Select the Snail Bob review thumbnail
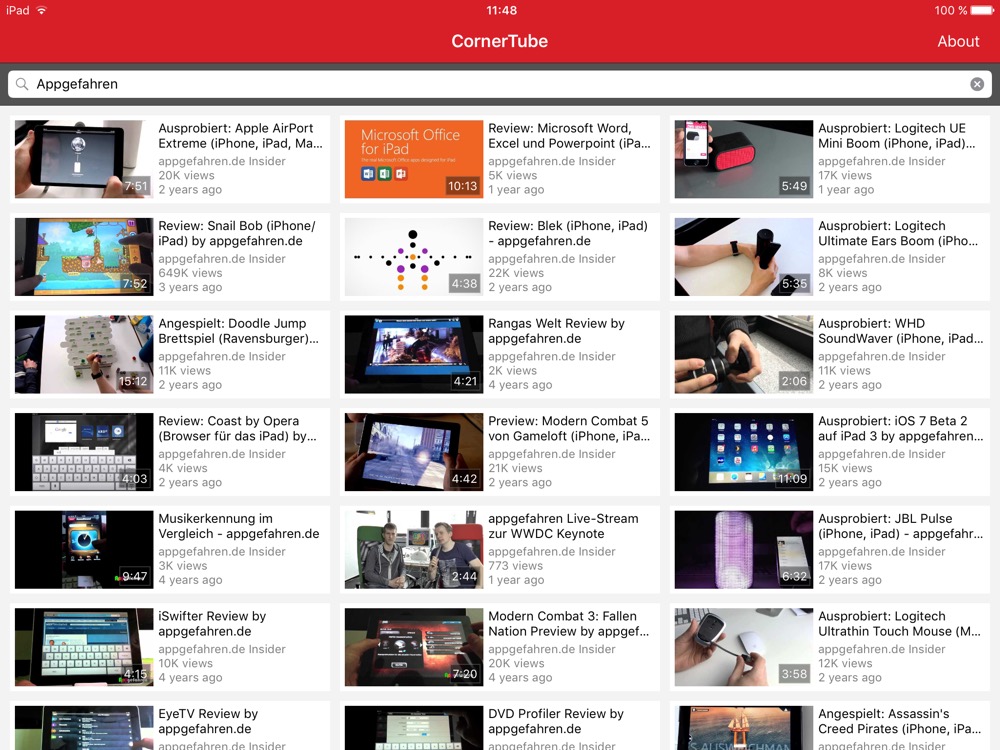This screenshot has width=1000, height=750. tap(84, 257)
